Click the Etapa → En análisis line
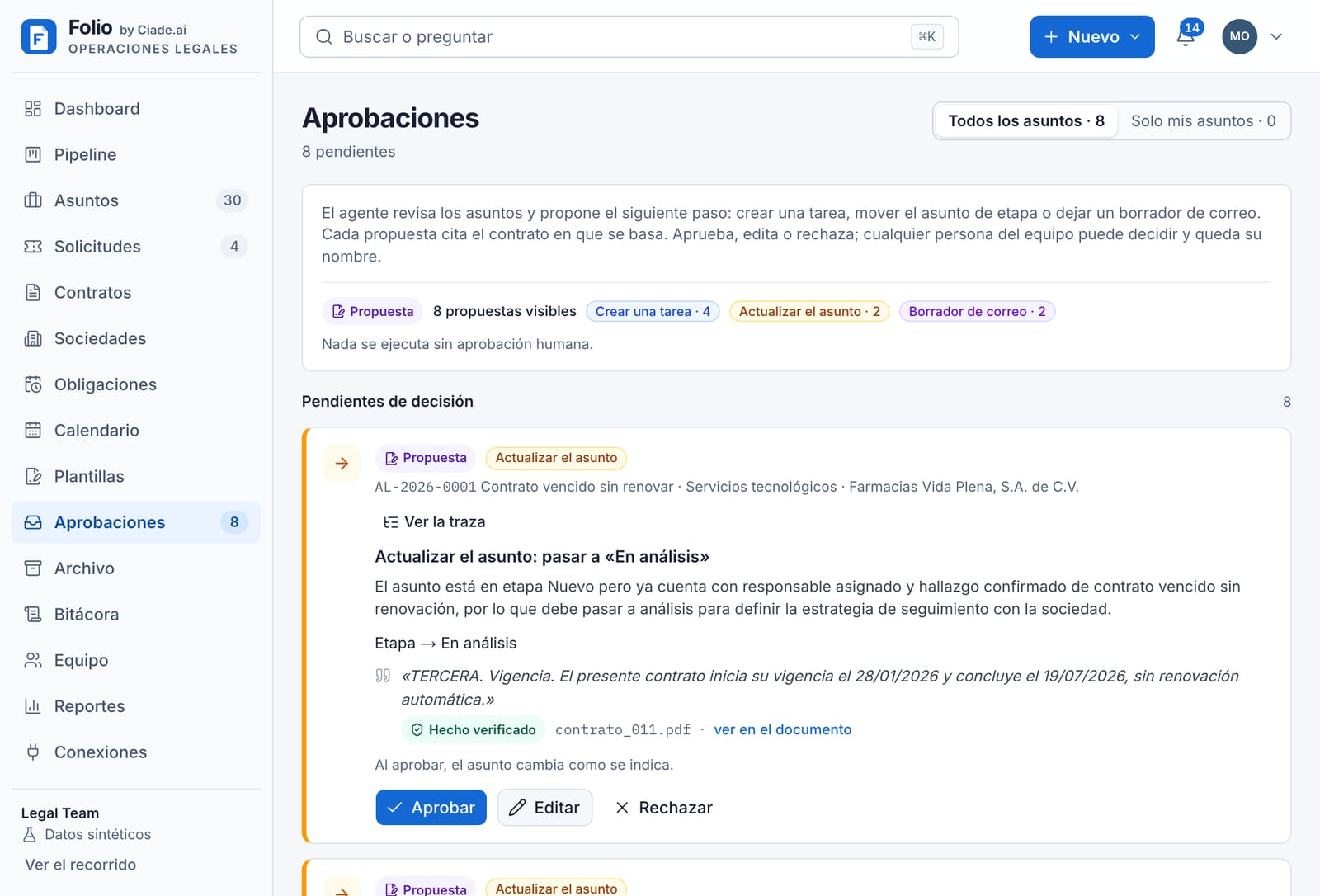The width and height of the screenshot is (1320, 896). pos(445,644)
